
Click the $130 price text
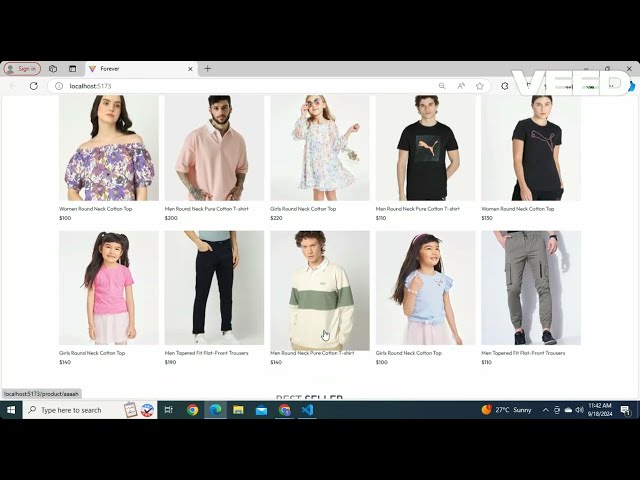[487, 218]
